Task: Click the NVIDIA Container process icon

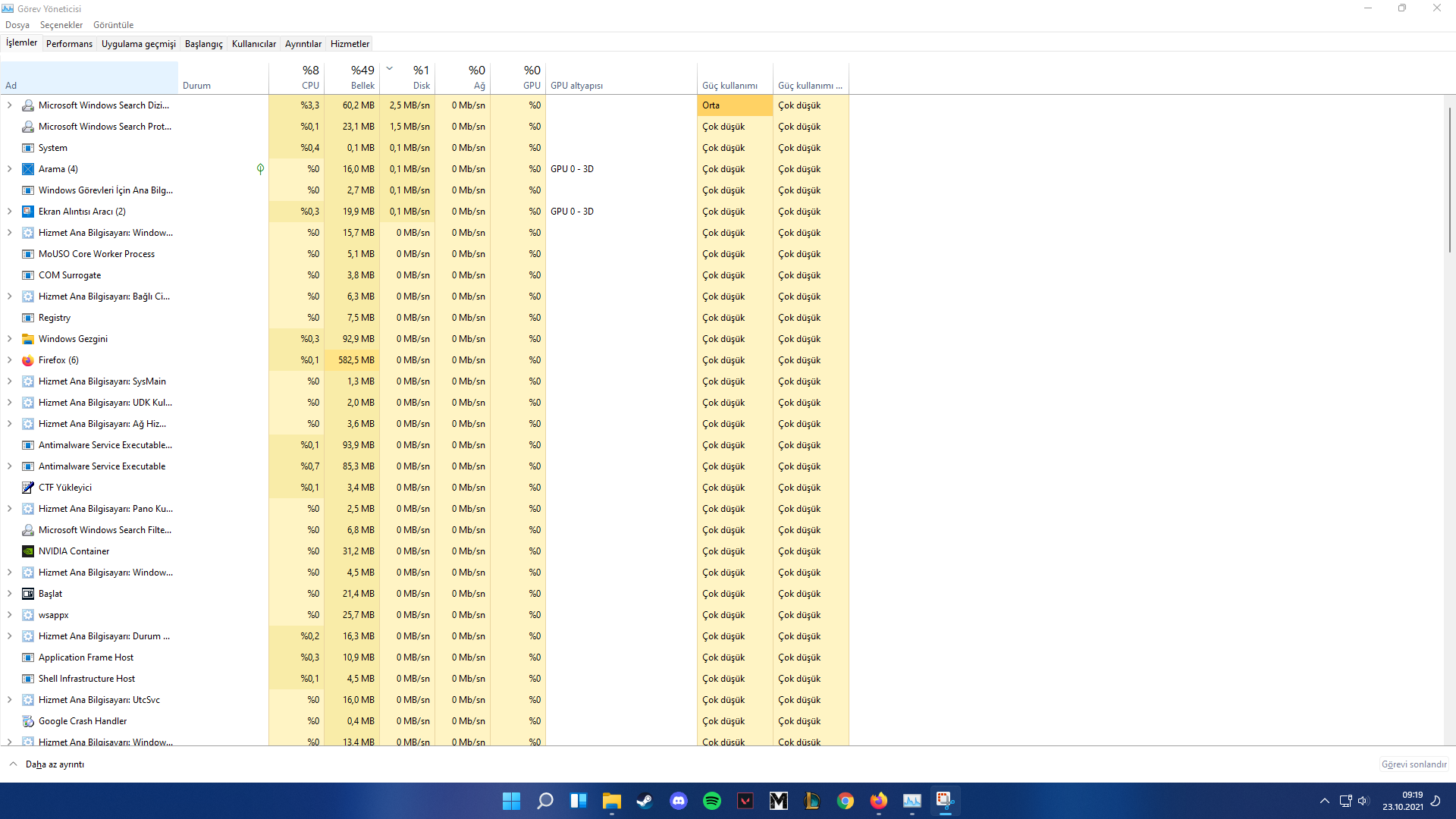Action: pos(28,551)
